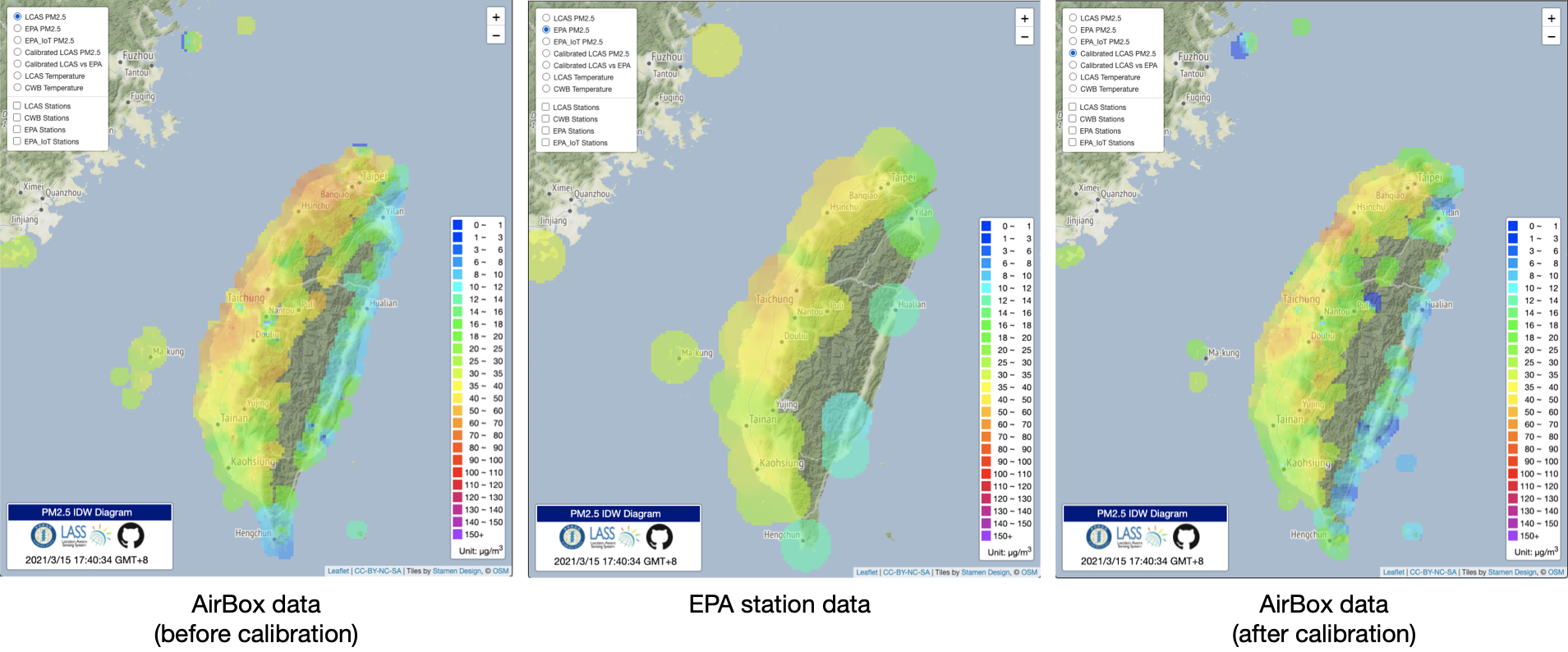Click the 100~110 red swatch in right legend
The height and width of the screenshot is (652, 1568).
pyautogui.click(x=1513, y=474)
